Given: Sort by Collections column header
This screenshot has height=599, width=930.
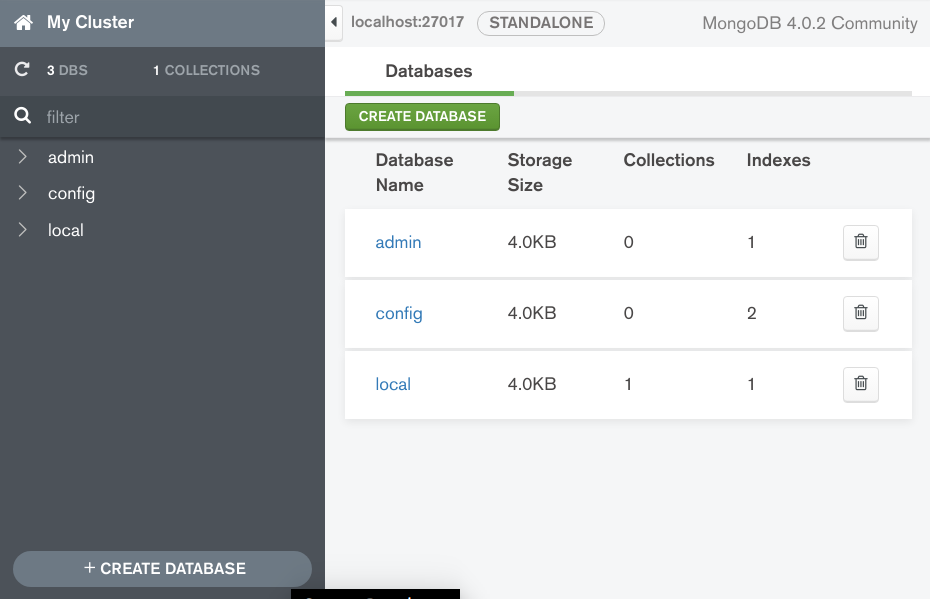Looking at the screenshot, I should tap(668, 160).
